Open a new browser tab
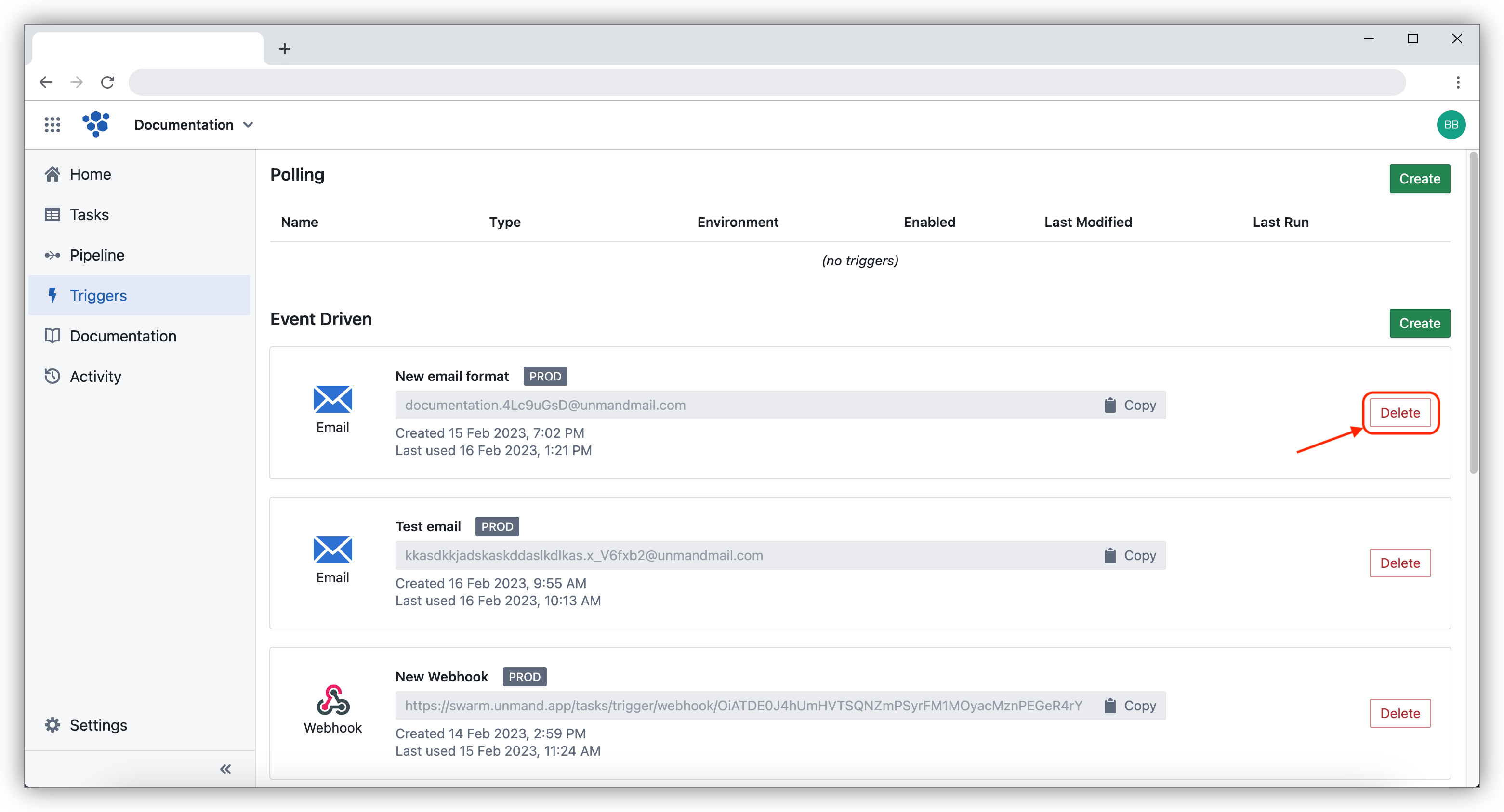 coord(284,49)
